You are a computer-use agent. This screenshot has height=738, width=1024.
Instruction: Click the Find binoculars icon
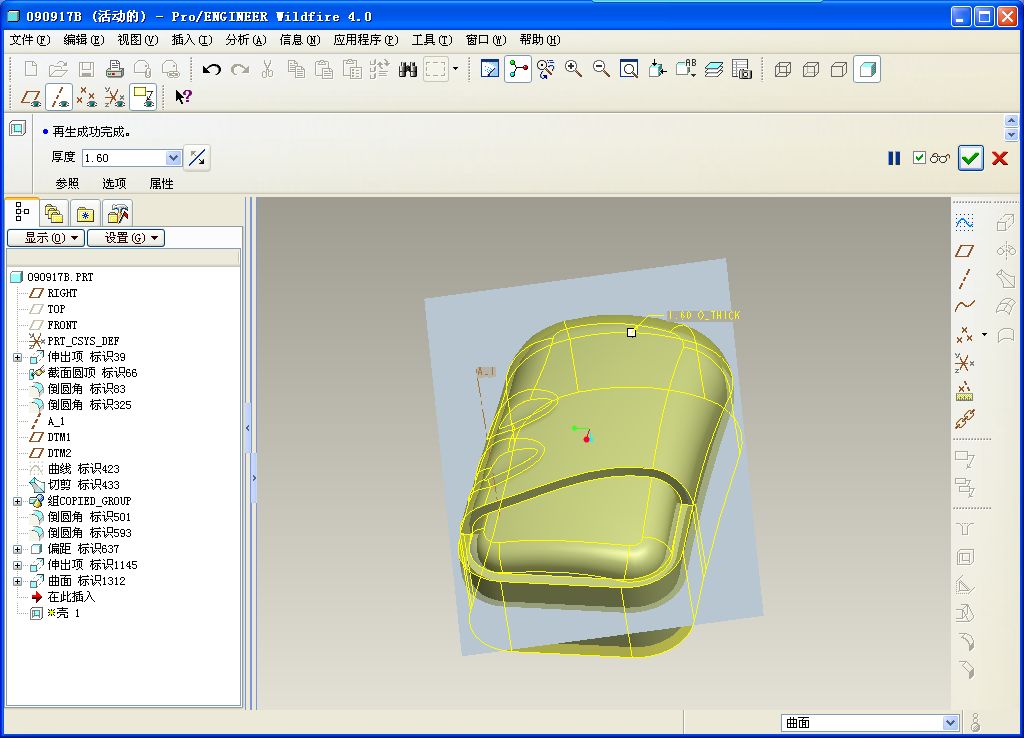[408, 69]
